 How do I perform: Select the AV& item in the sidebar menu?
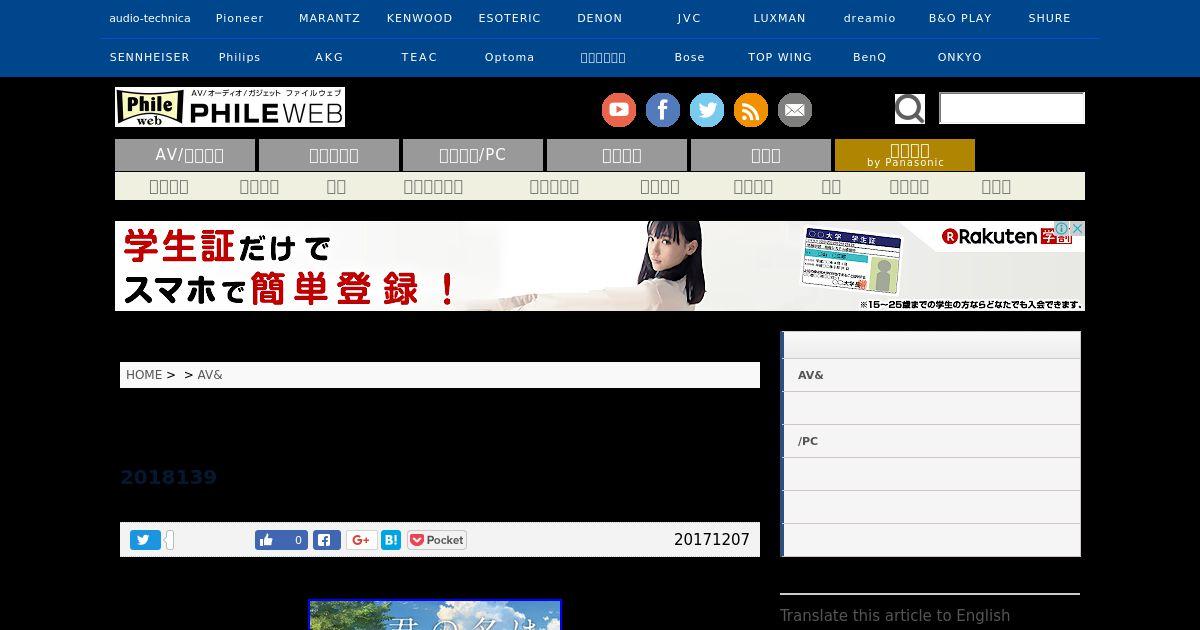(x=930, y=375)
